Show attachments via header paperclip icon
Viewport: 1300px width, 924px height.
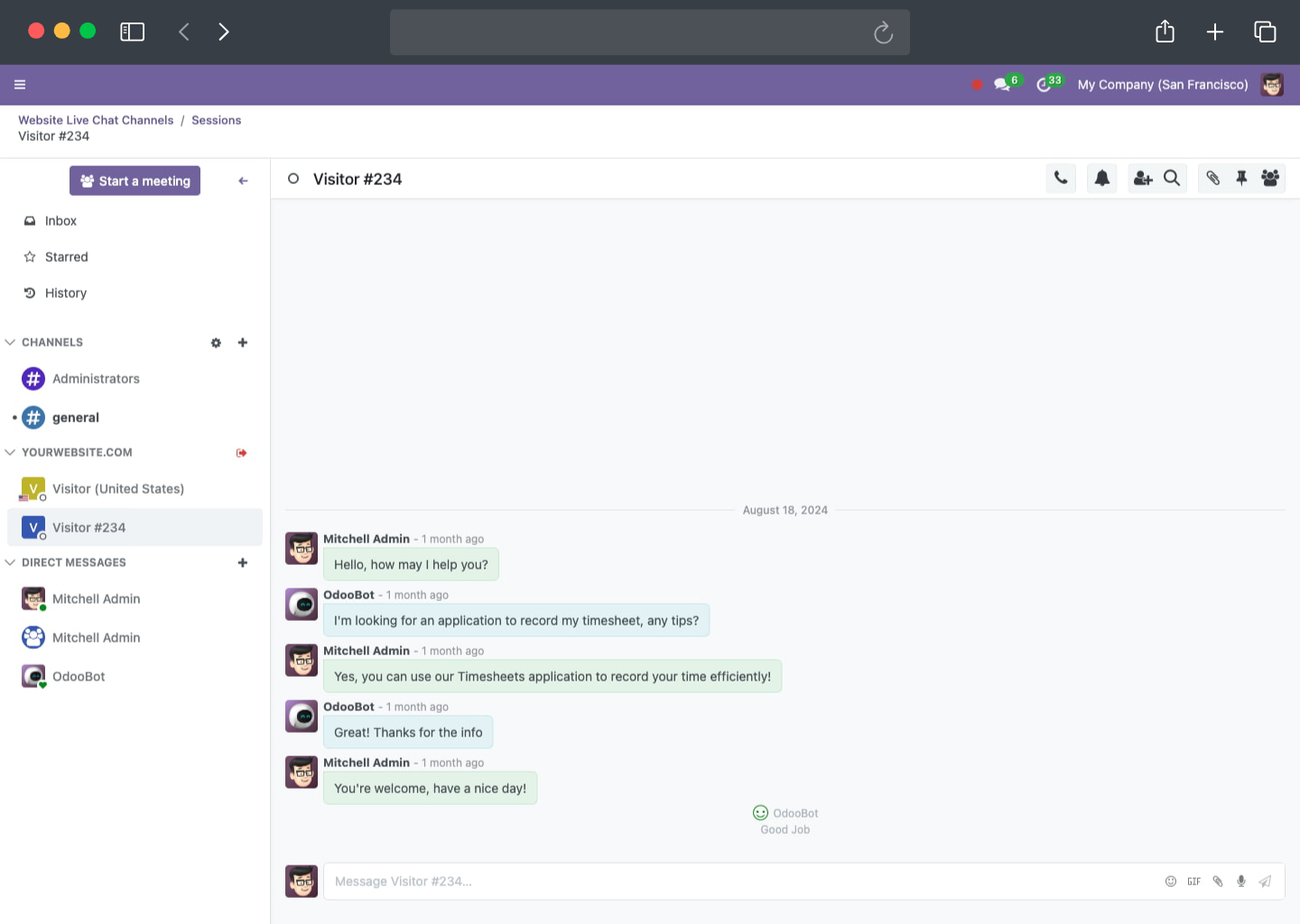pos(1213,179)
